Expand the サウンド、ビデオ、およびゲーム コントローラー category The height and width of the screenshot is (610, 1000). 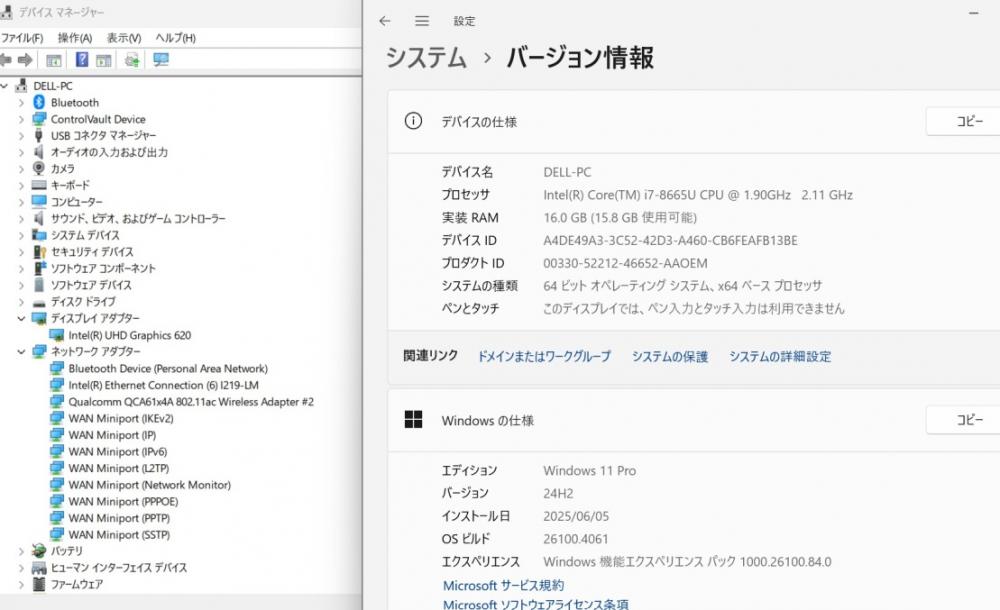[x=21, y=218]
